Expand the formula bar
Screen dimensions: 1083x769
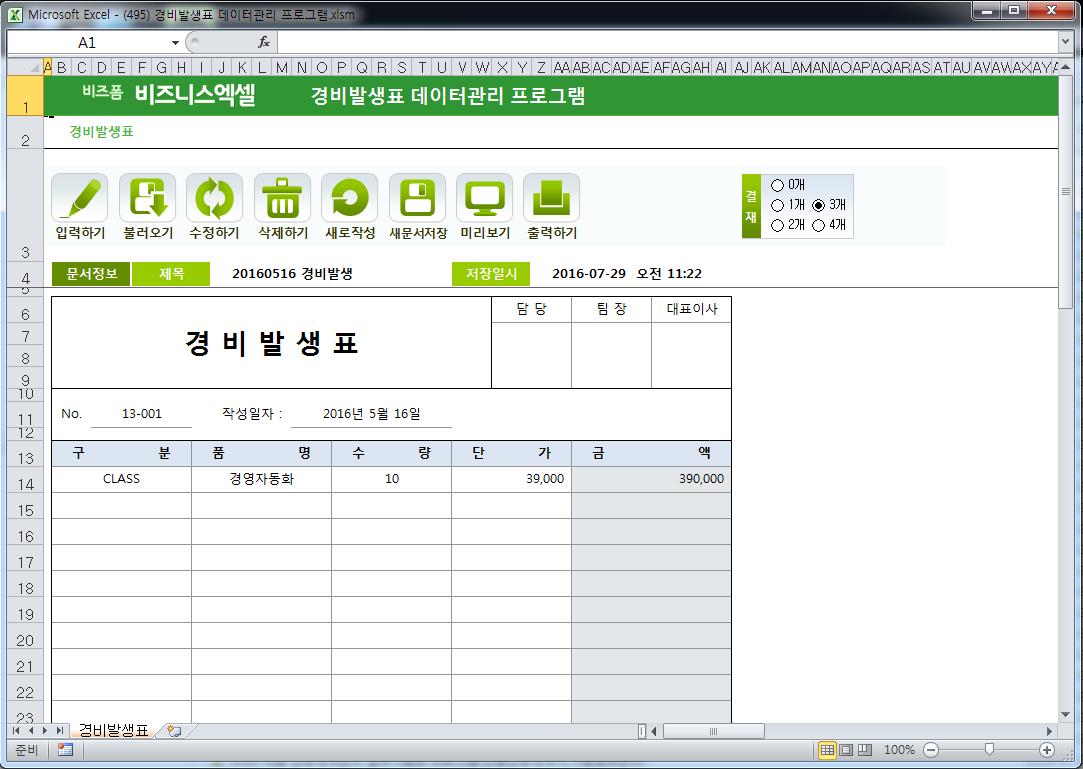click(x=1065, y=42)
